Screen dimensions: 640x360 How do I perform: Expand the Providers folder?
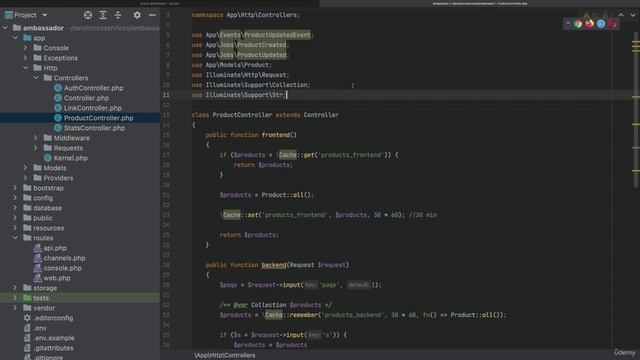pos(26,178)
